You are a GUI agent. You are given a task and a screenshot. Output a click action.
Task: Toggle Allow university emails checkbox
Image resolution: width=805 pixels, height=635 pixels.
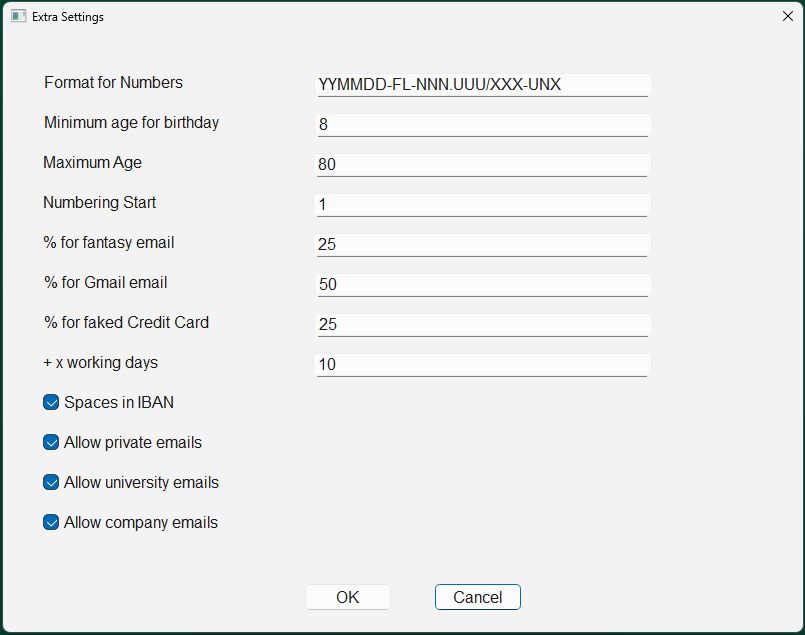(51, 483)
